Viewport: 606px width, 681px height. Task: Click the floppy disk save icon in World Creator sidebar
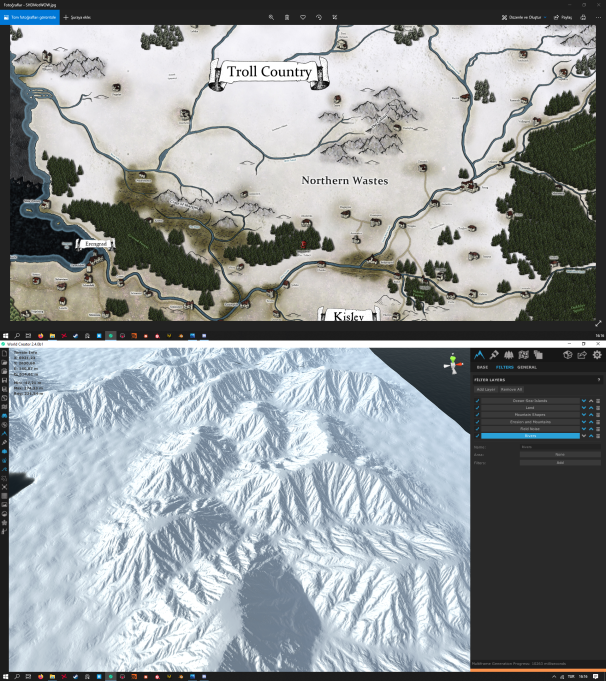click(4, 380)
